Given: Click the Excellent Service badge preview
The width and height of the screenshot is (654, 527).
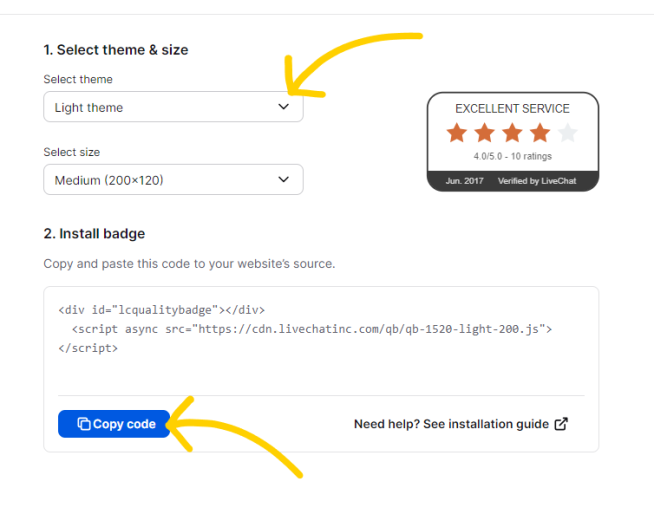Looking at the screenshot, I should [x=513, y=142].
